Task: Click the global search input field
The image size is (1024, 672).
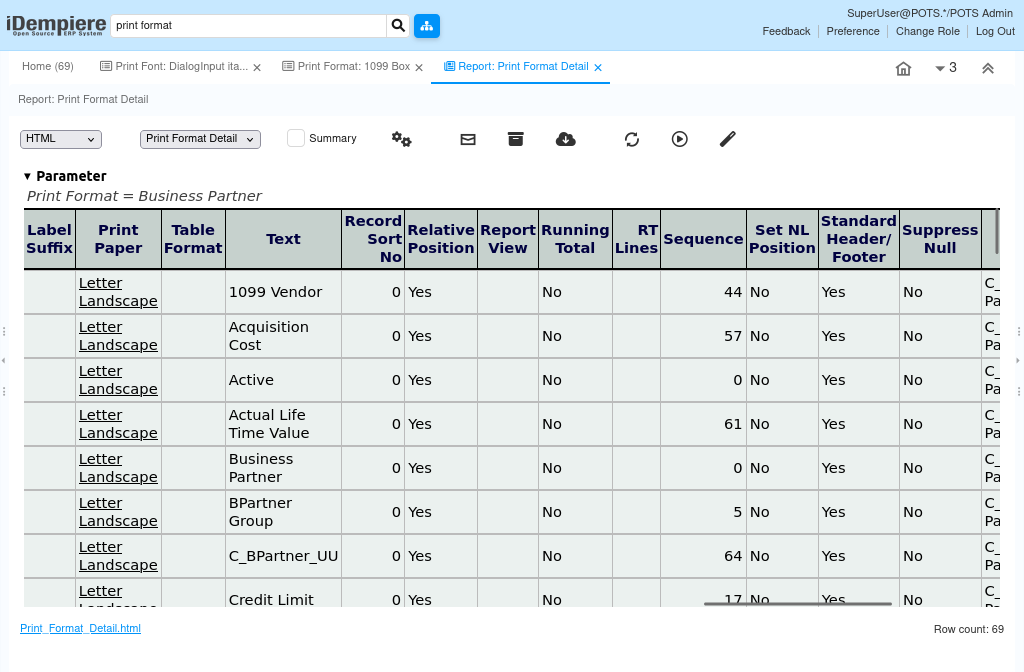Action: click(x=249, y=25)
